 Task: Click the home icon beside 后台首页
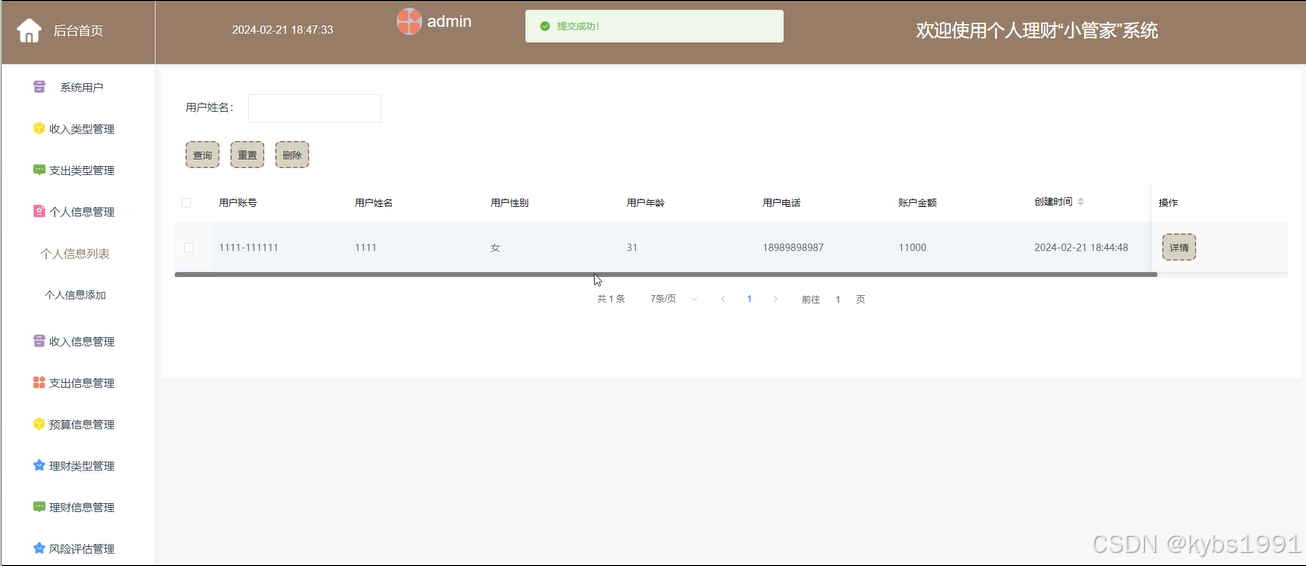pos(29,30)
